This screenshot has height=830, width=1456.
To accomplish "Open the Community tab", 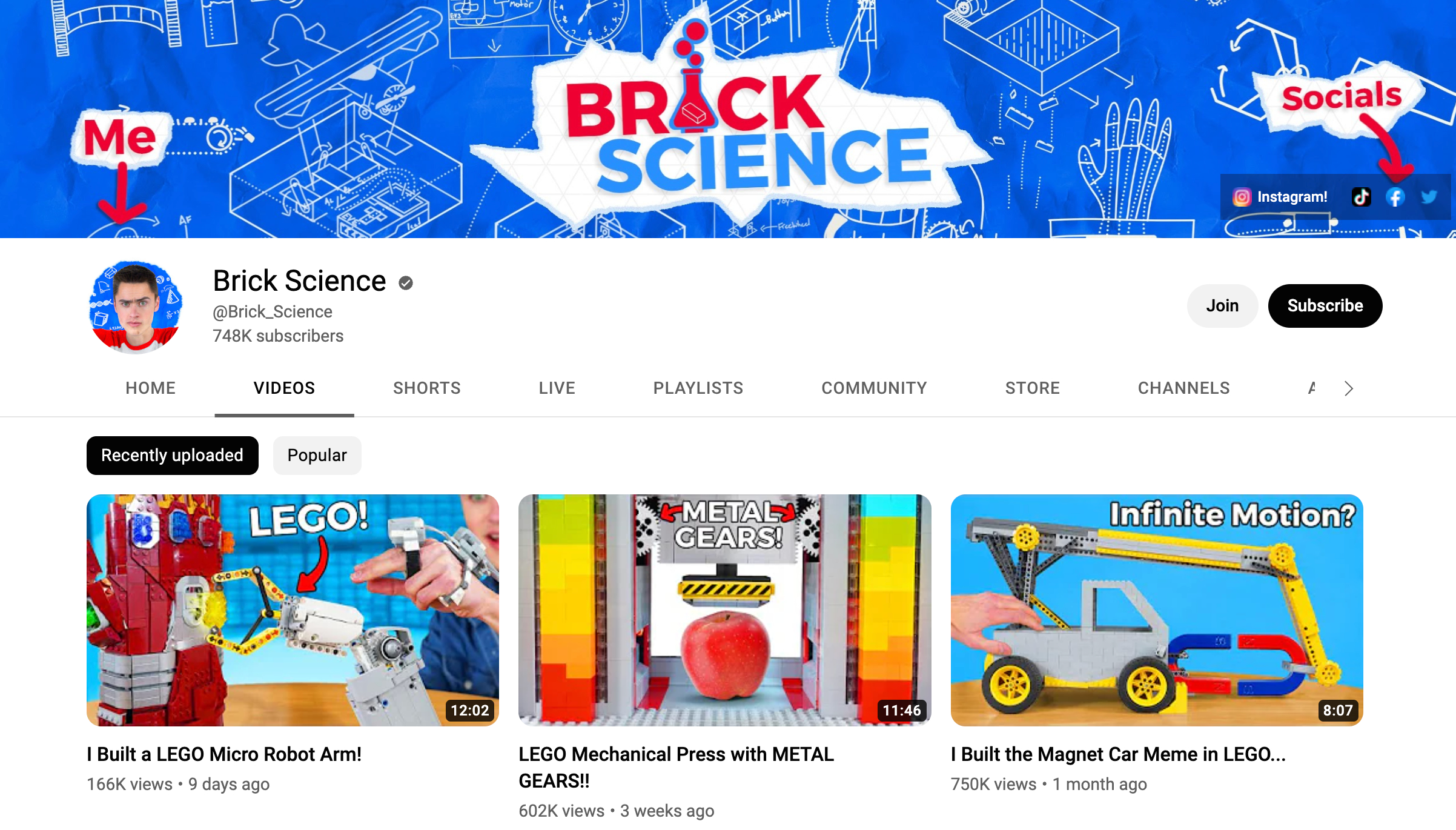I will coord(875,388).
